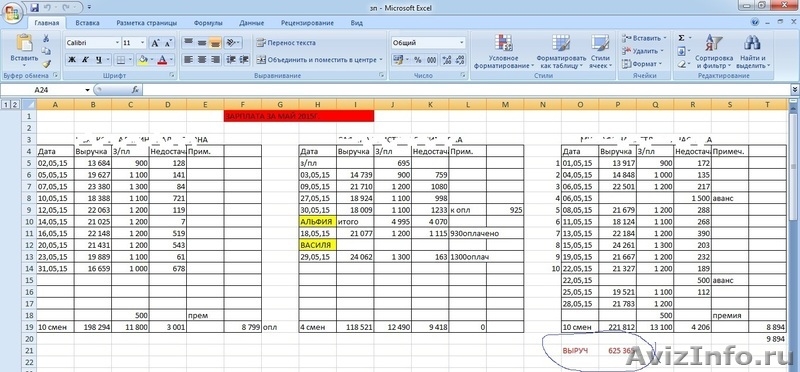Toggle Bold (Ж) formatting
Screen dimensions: 800x372
click(x=72, y=60)
